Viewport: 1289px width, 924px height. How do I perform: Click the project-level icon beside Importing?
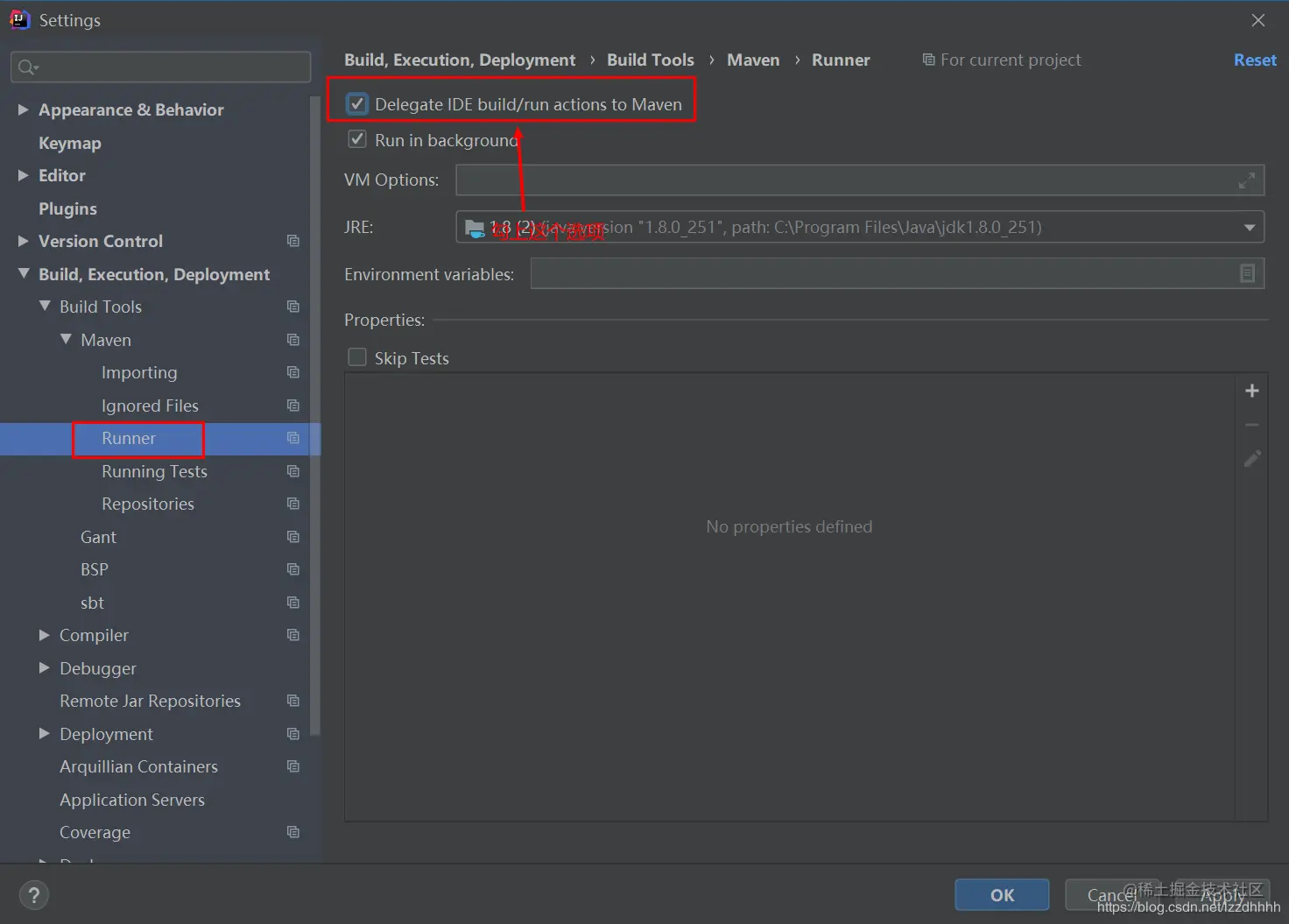tap(293, 372)
